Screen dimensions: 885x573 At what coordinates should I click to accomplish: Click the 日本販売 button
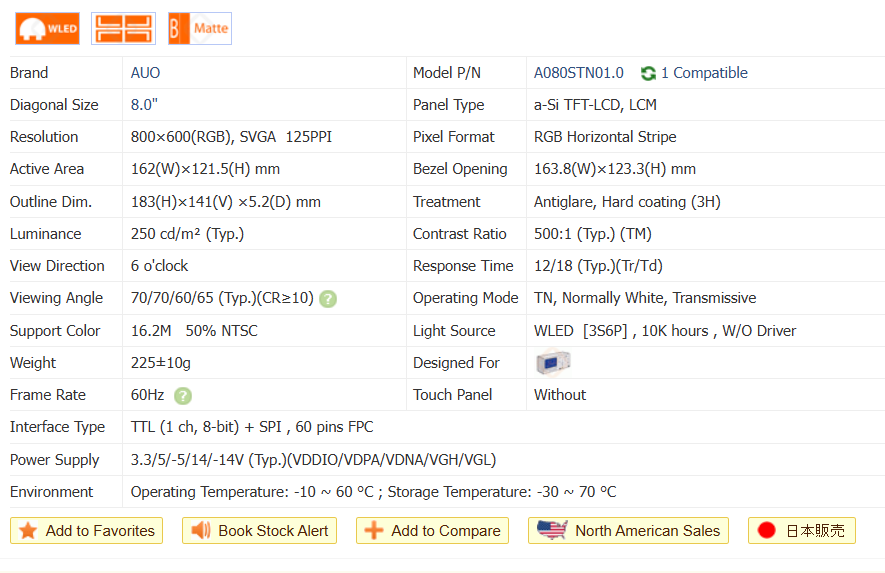(801, 530)
